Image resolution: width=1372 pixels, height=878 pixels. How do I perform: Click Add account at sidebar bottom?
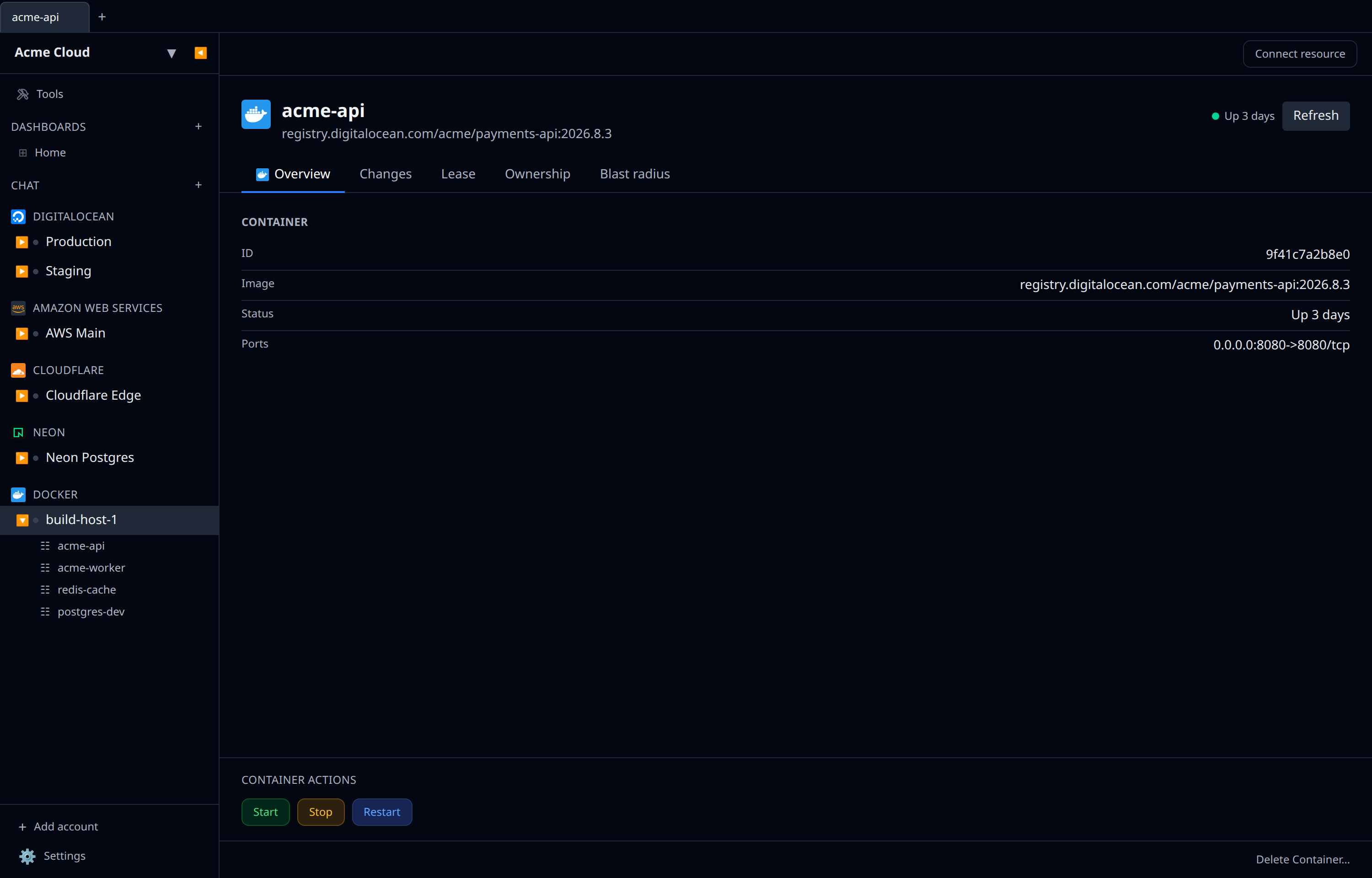click(58, 827)
